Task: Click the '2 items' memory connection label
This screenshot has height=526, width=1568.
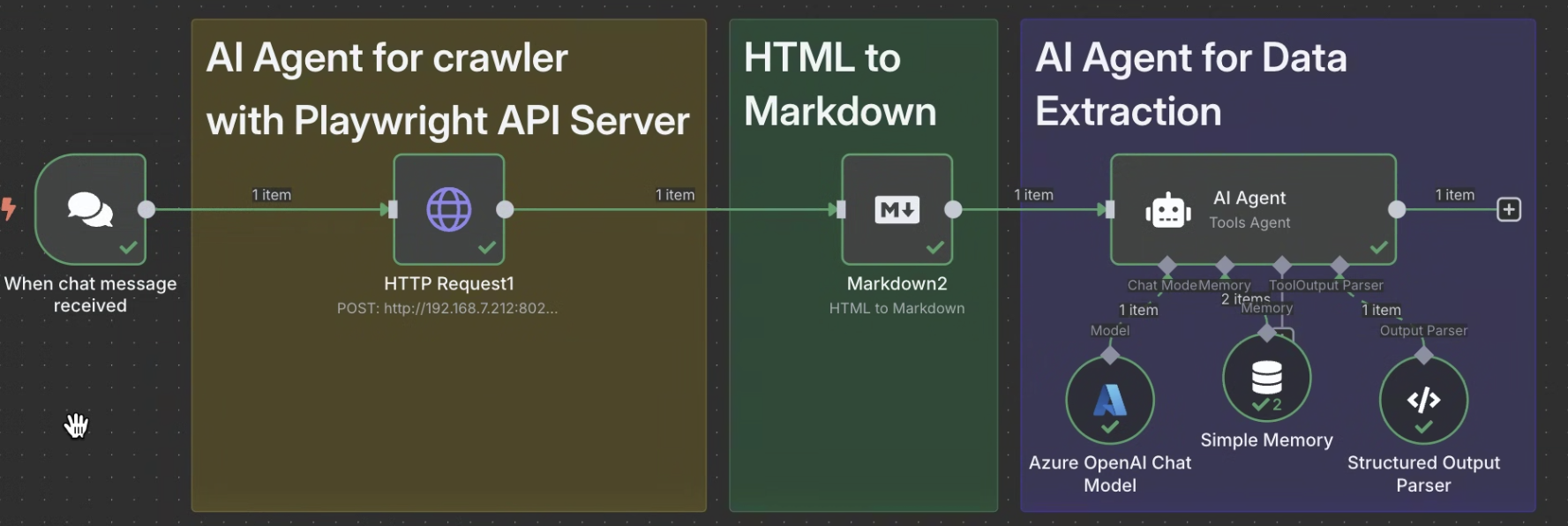Action: point(1245,299)
